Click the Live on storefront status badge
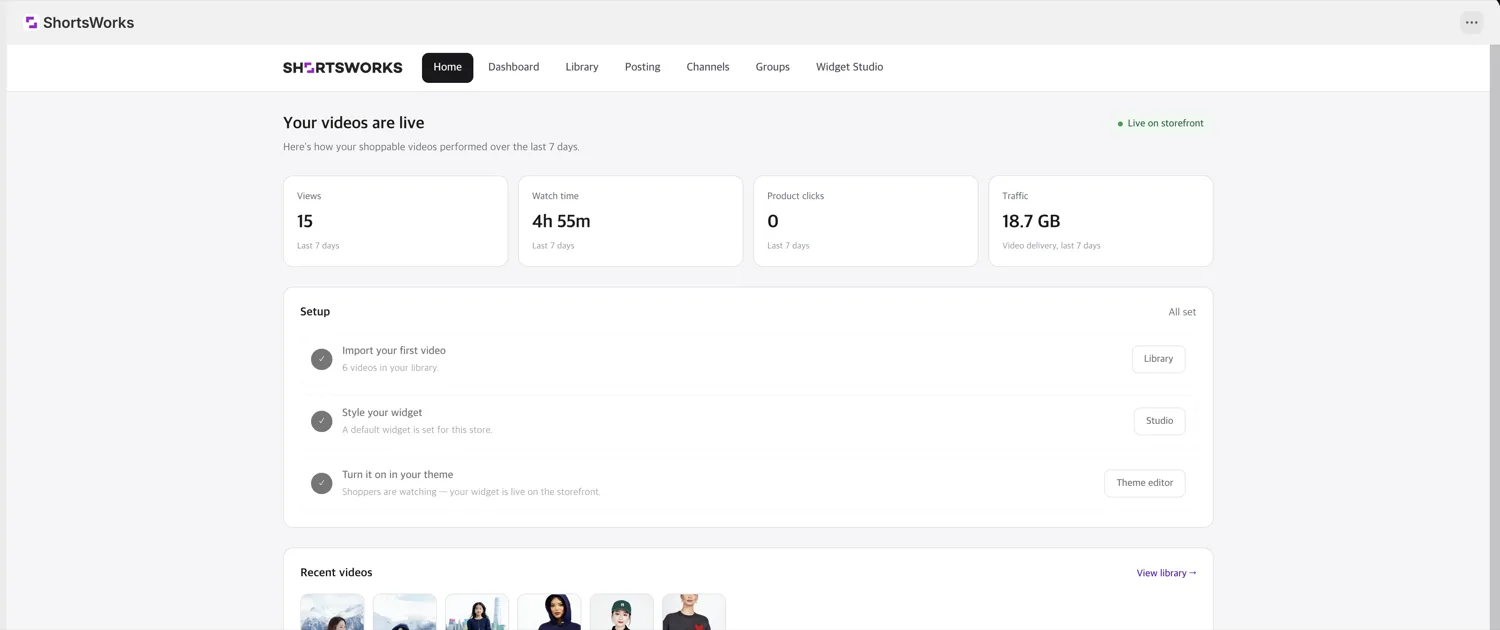 tap(1160, 123)
